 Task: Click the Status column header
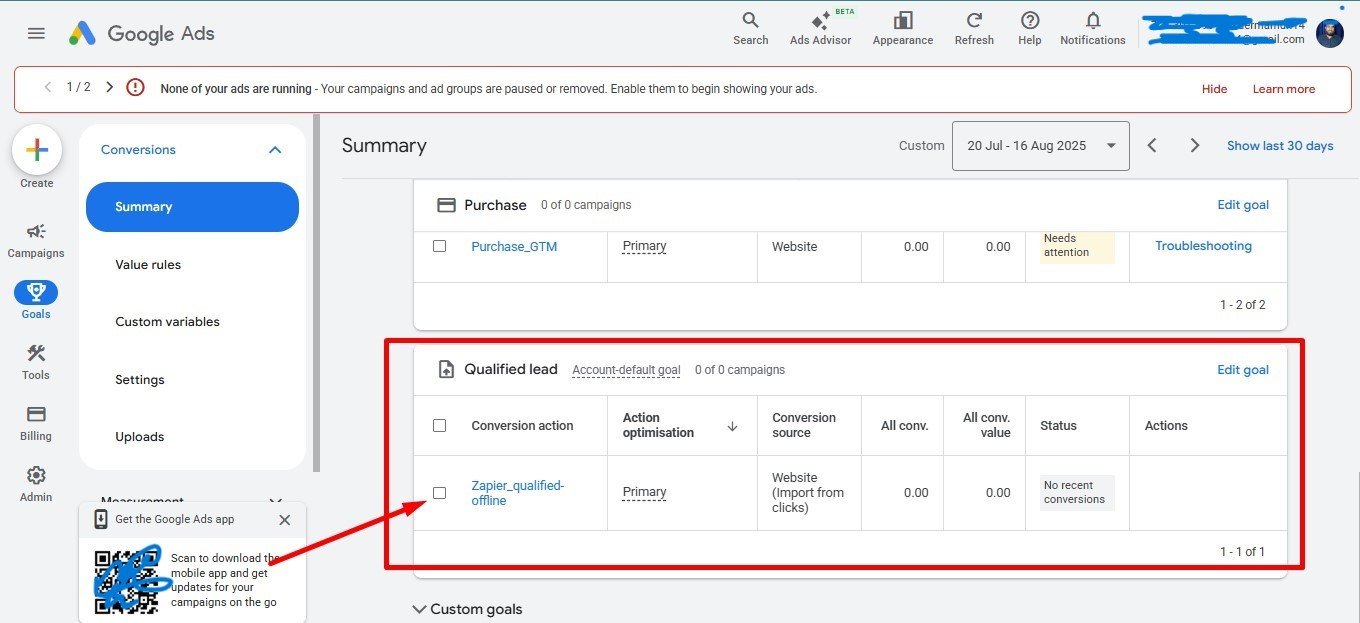(1058, 426)
